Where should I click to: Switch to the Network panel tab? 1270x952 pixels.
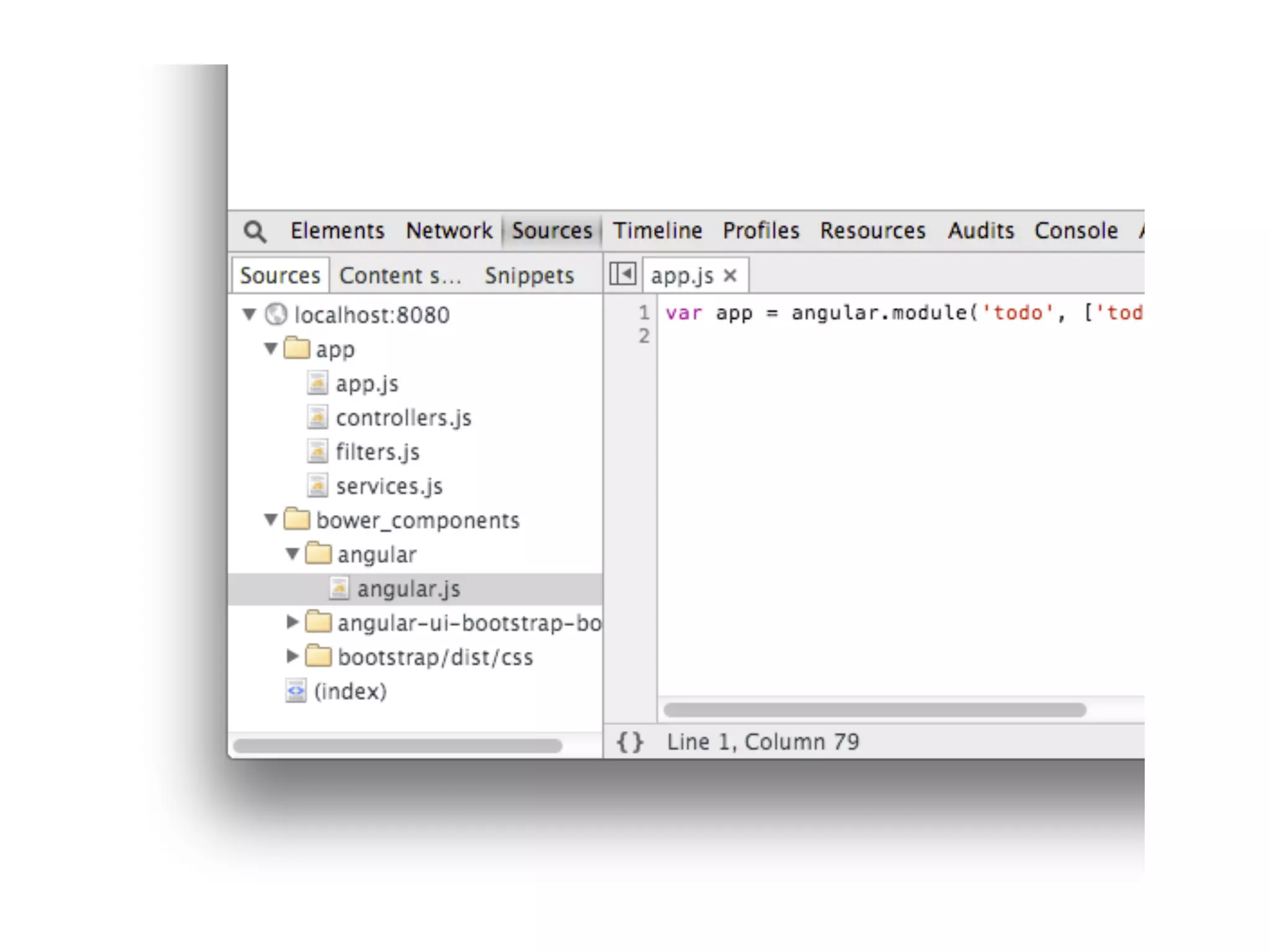pos(448,231)
